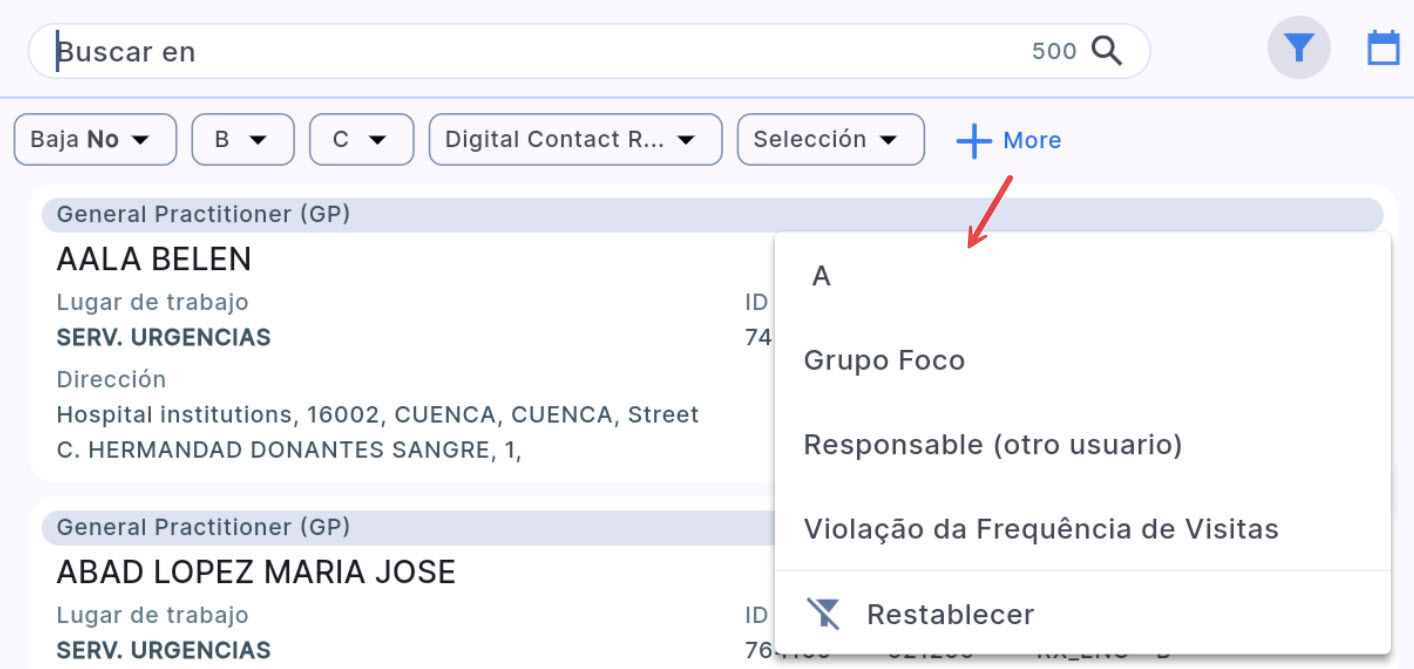Open the C filter dropdown
The image size is (1414, 669).
[361, 139]
